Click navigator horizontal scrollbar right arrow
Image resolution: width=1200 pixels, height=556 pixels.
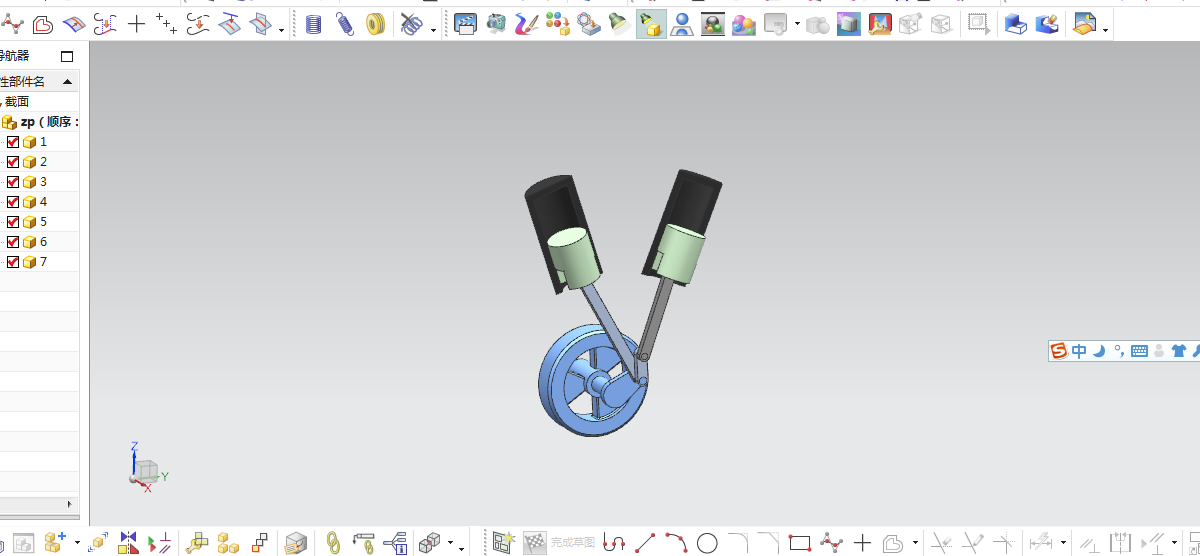click(x=70, y=503)
